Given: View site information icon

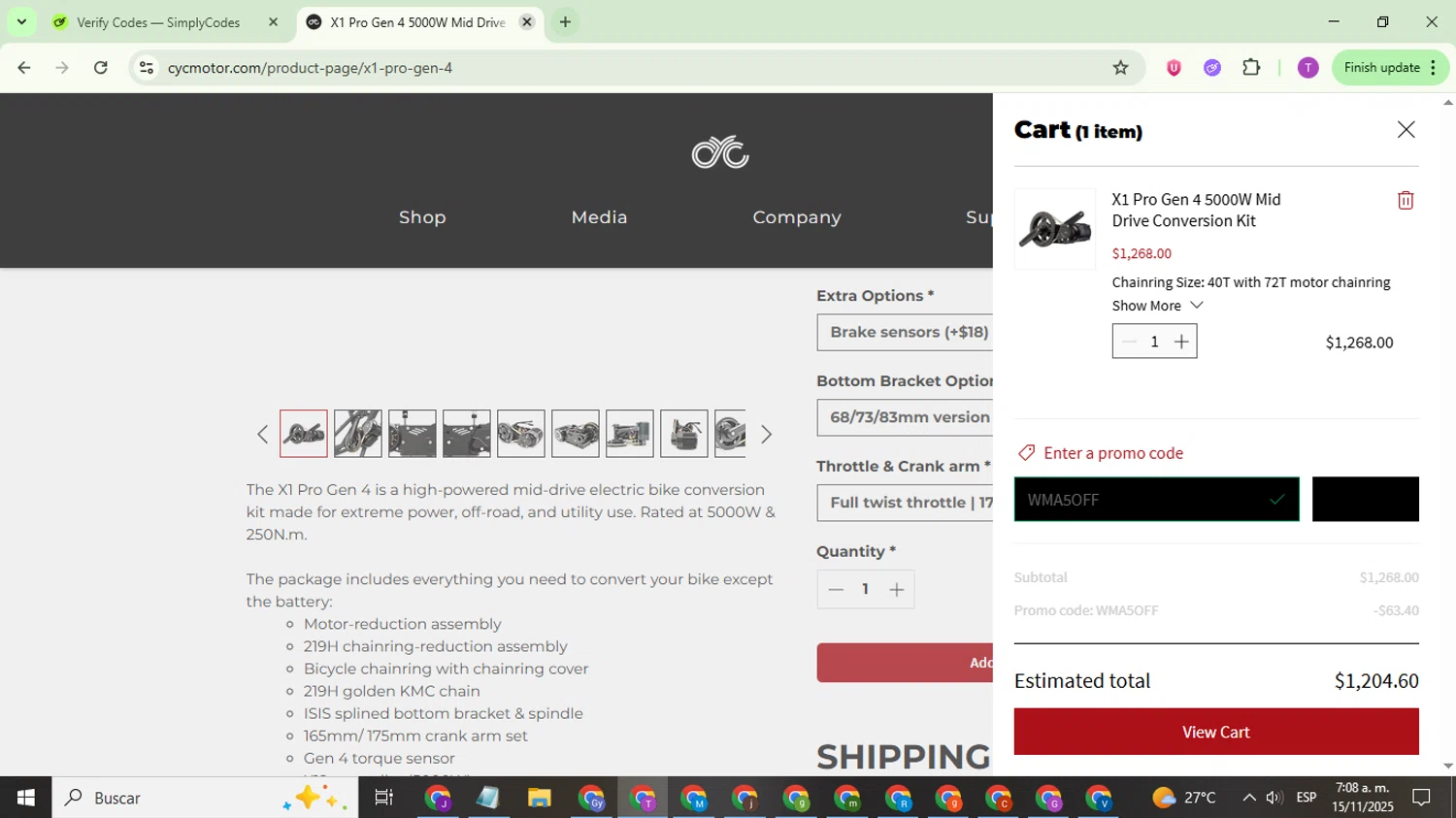Looking at the screenshot, I should tap(147, 68).
